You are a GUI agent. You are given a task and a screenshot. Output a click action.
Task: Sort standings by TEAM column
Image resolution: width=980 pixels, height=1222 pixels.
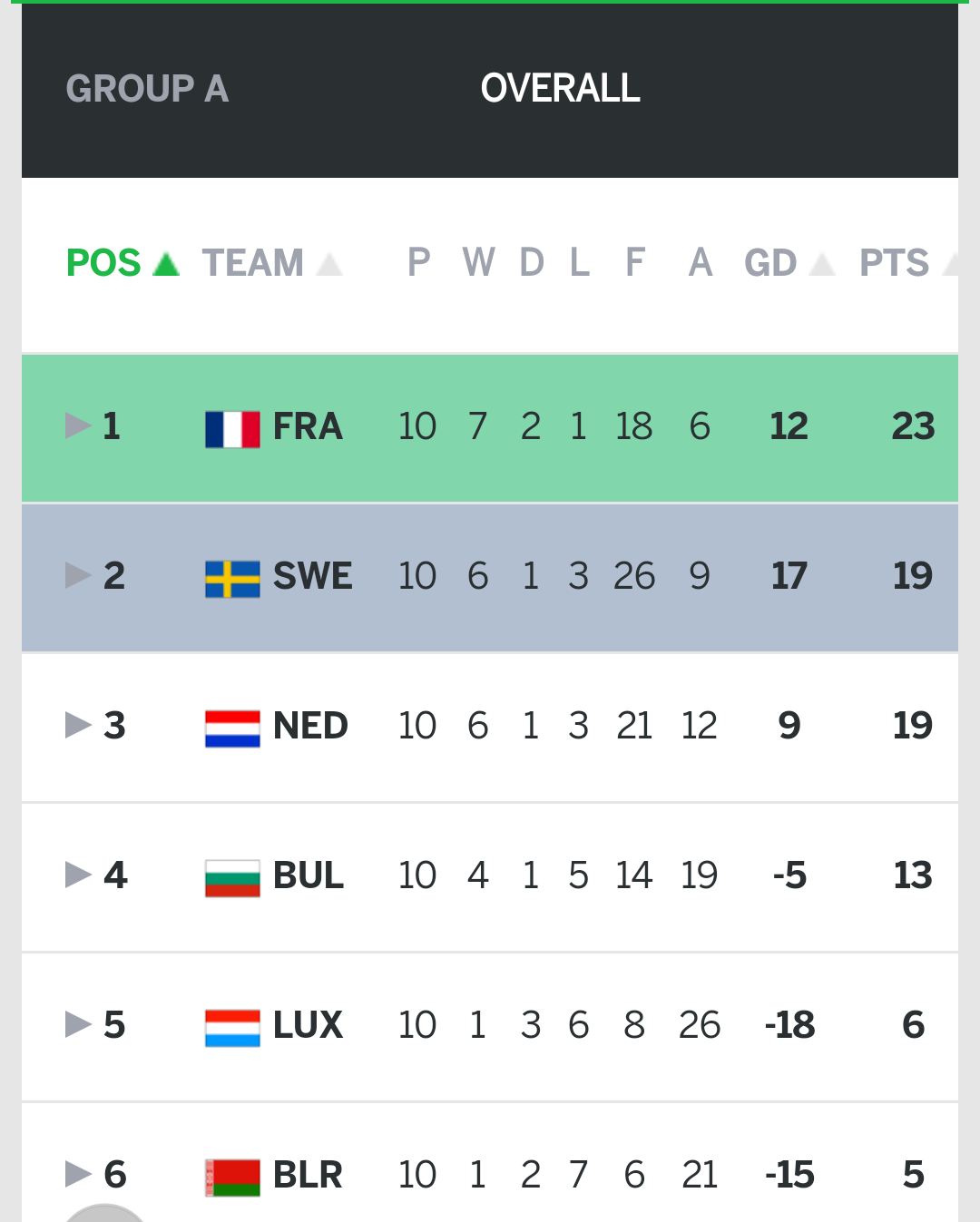(x=270, y=263)
